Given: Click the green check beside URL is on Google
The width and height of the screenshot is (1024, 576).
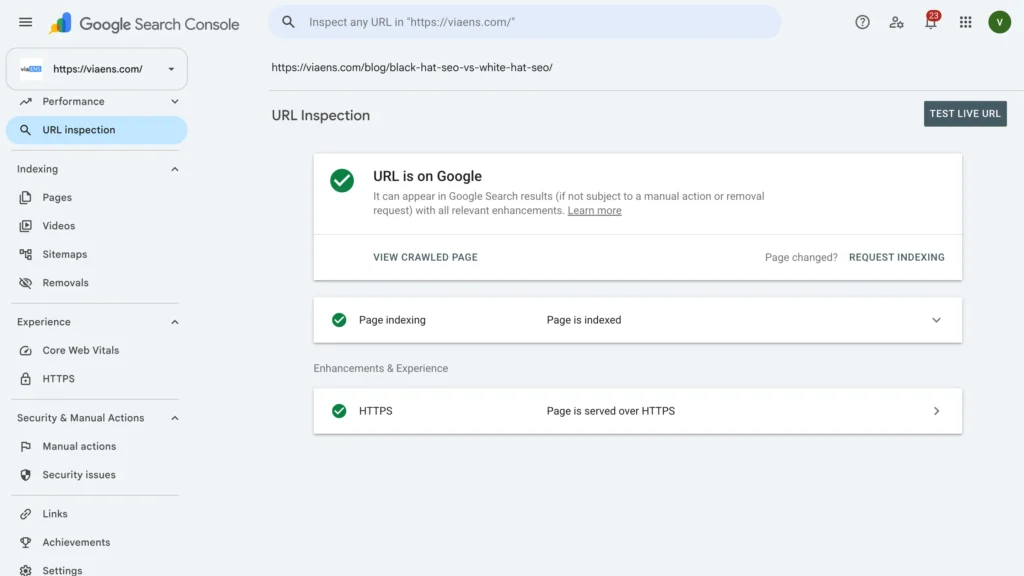Looking at the screenshot, I should pos(342,180).
